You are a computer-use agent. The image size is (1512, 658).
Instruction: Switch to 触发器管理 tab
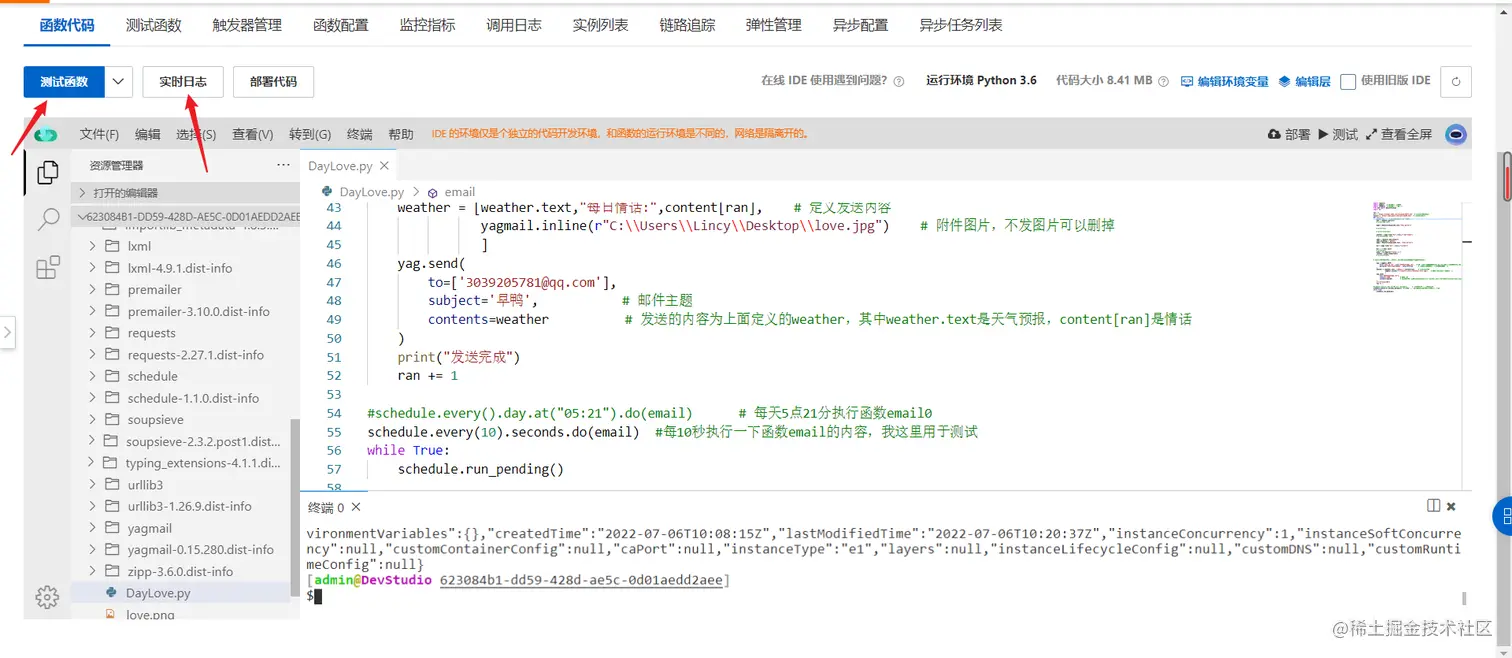247,25
